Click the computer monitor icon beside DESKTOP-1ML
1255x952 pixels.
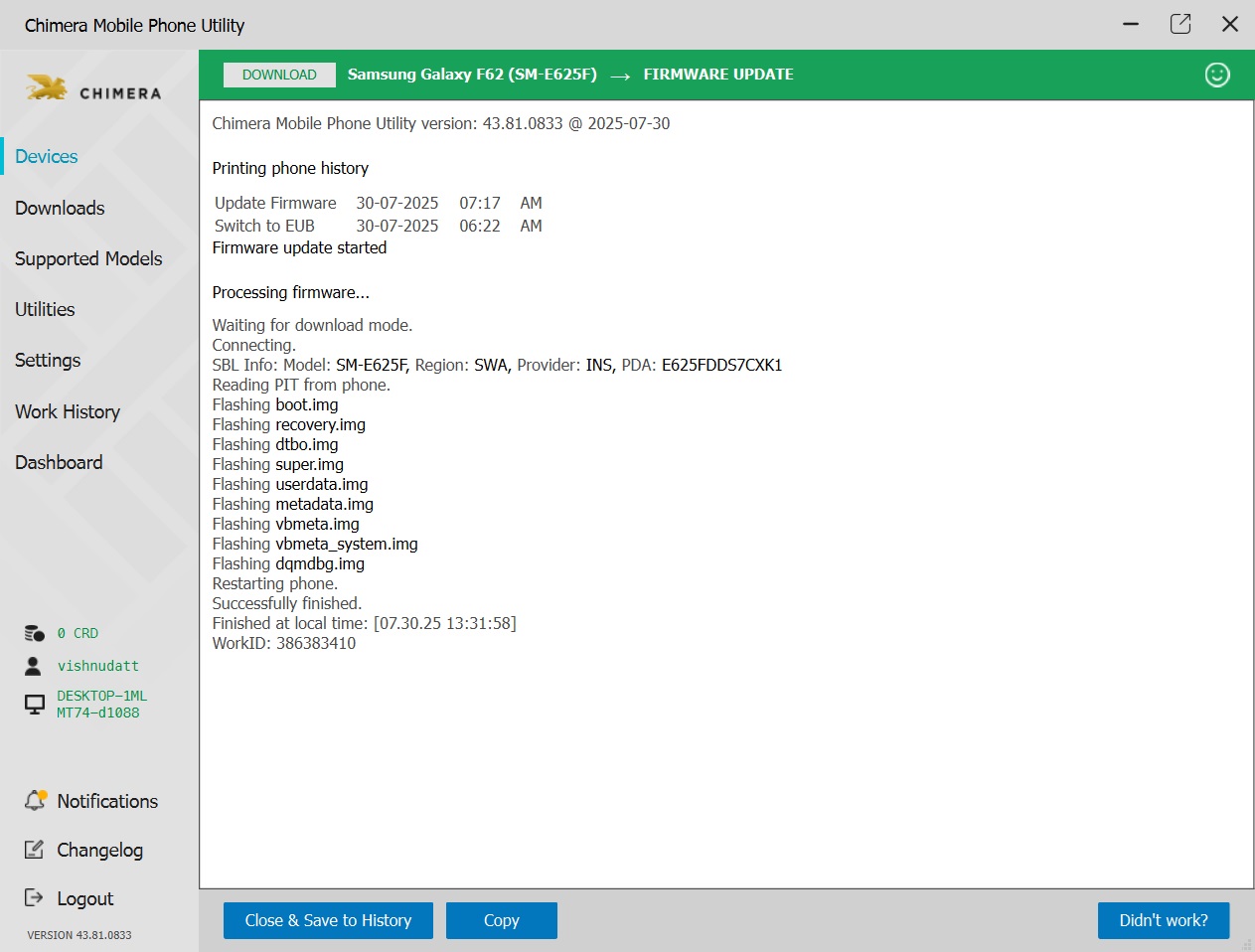(x=35, y=705)
